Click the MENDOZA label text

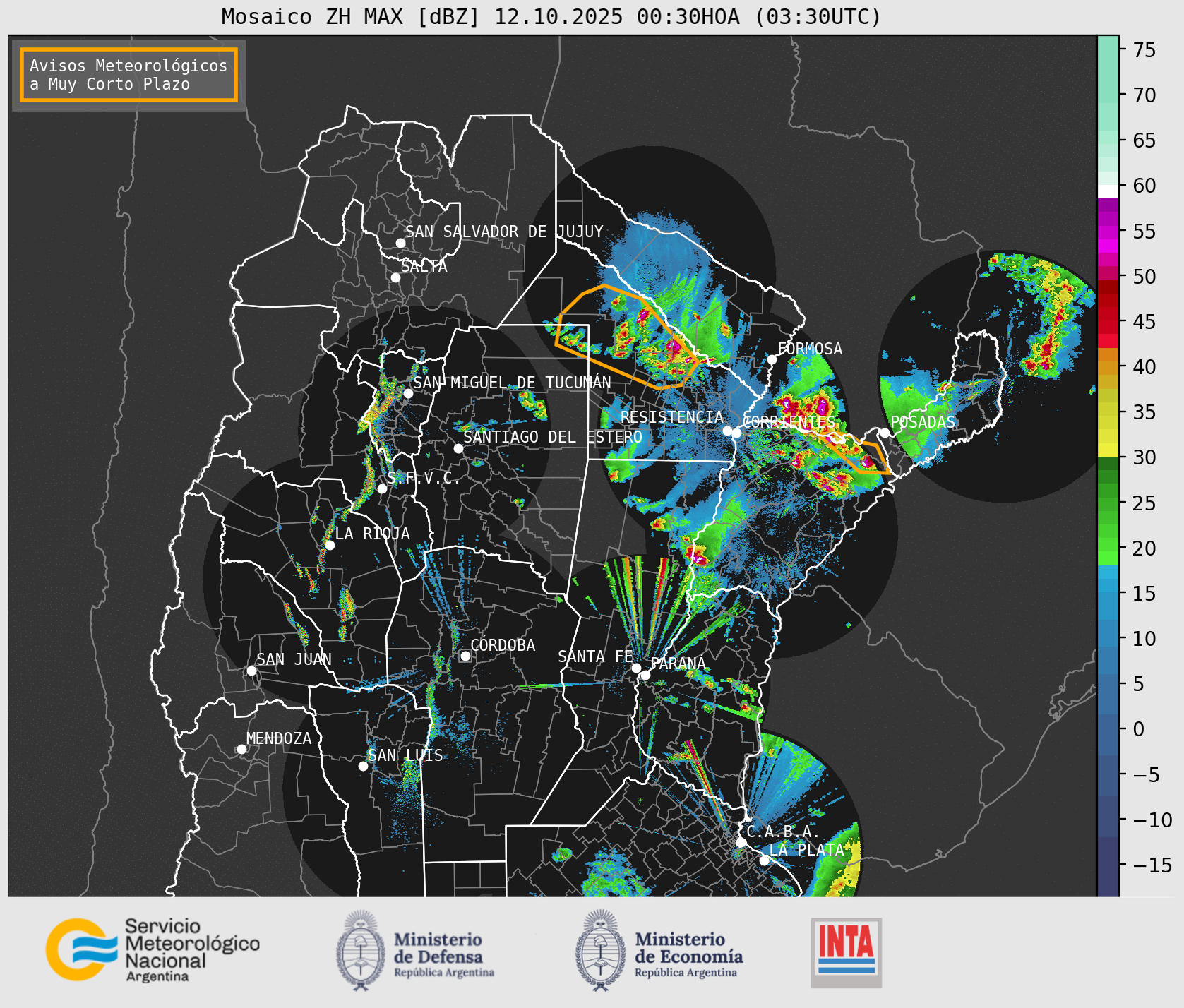pos(279,738)
